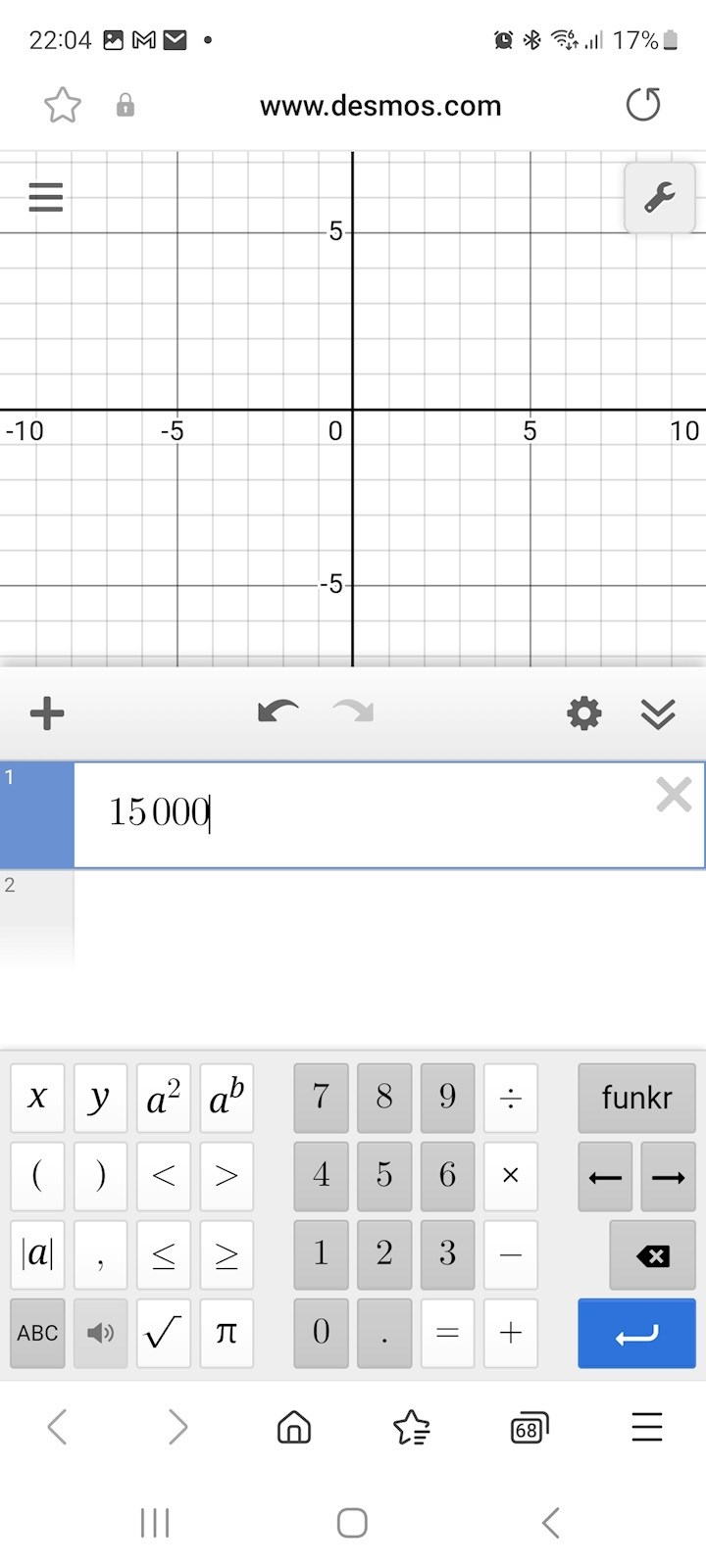Switch to ABC letter keyboard

click(37, 1333)
